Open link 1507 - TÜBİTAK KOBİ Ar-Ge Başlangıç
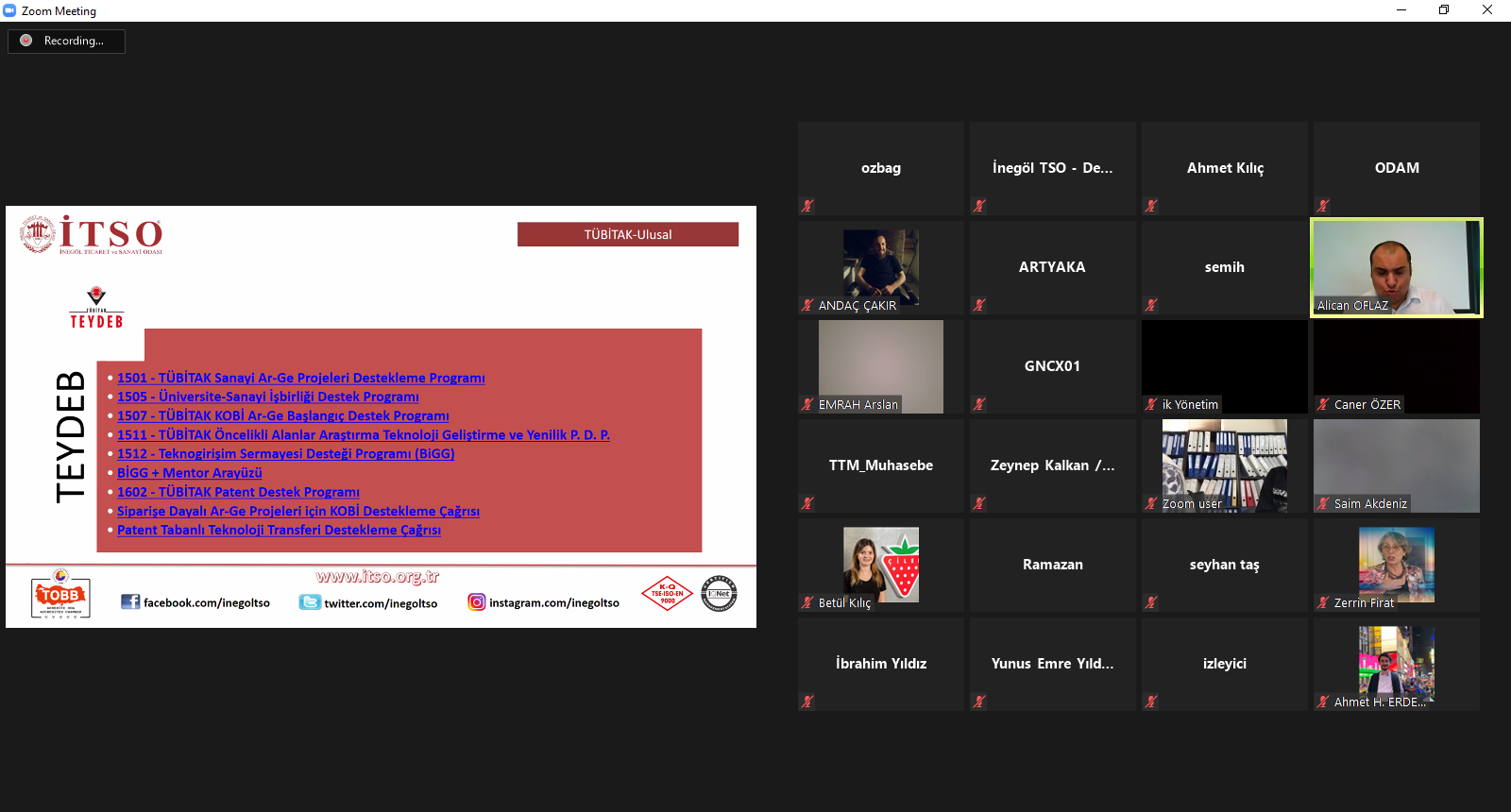Viewport: 1511px width, 812px height. [x=282, y=415]
